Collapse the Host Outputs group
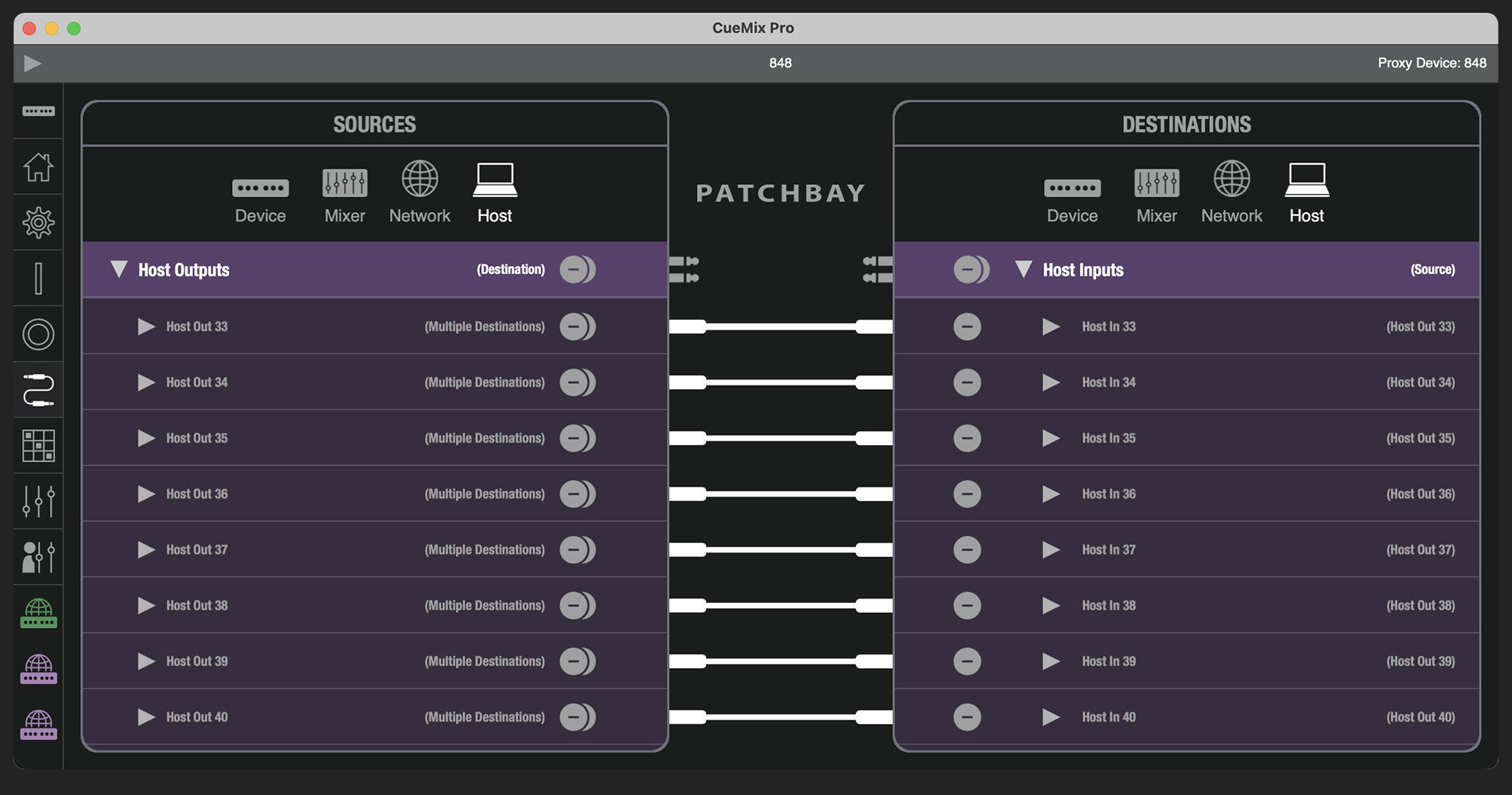Screen dimensions: 1512x795 [x=119, y=270]
